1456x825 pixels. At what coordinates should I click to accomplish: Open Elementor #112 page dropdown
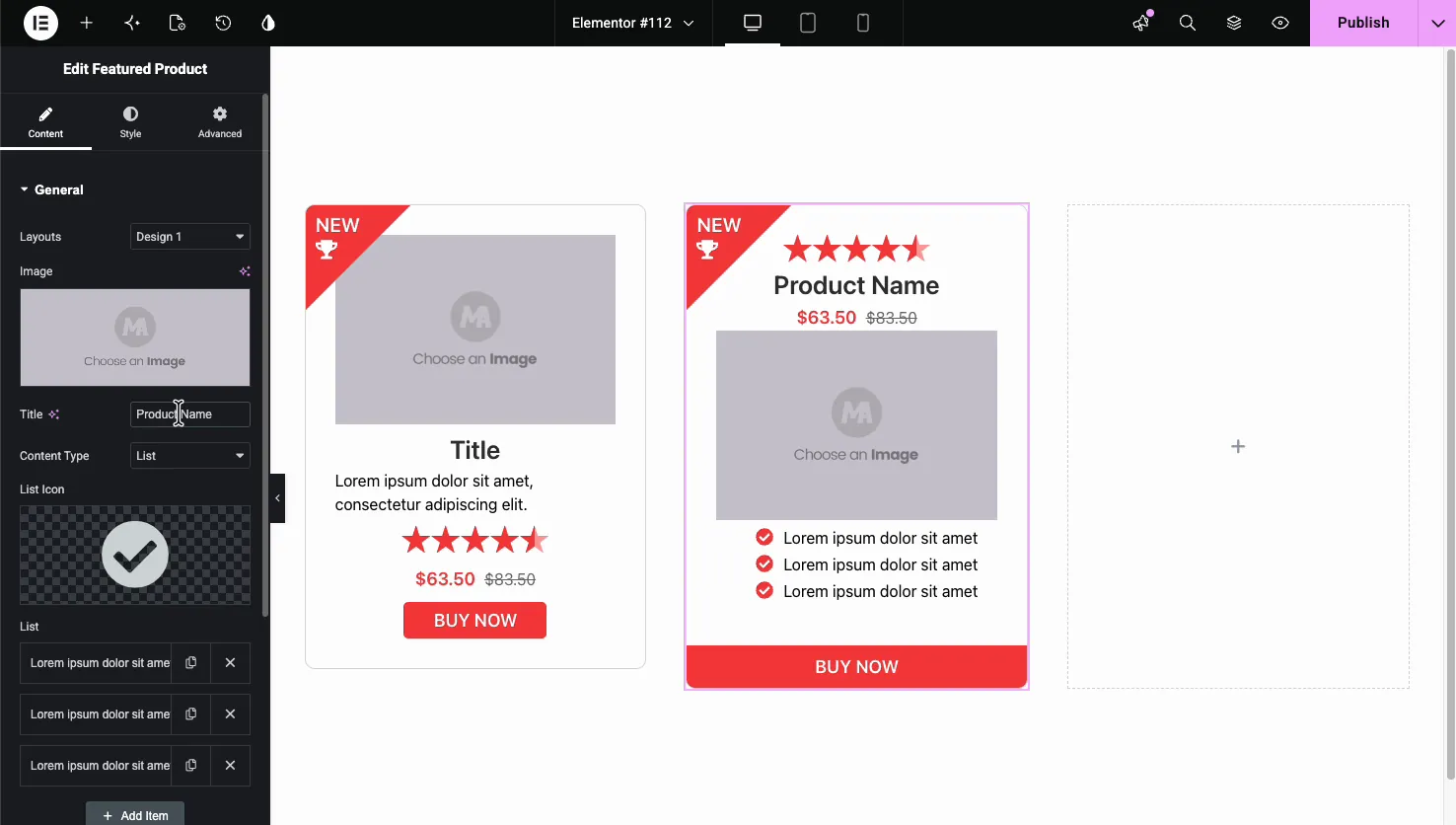pyautogui.click(x=632, y=23)
